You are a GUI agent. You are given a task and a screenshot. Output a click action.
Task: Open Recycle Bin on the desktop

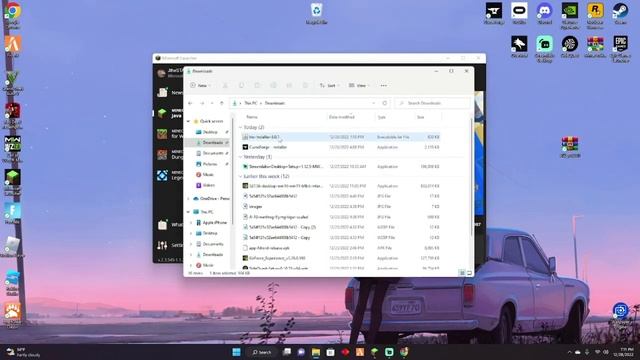(316, 13)
